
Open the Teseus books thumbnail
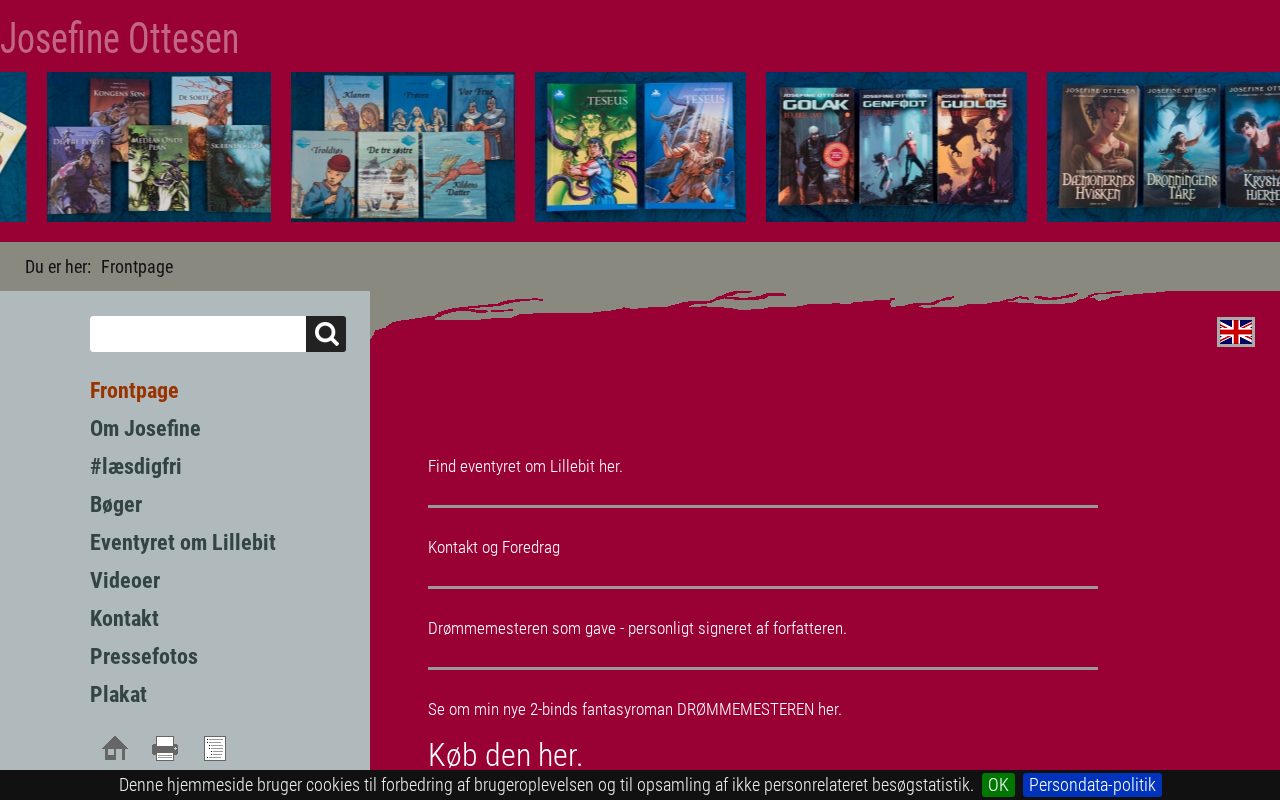(x=640, y=146)
